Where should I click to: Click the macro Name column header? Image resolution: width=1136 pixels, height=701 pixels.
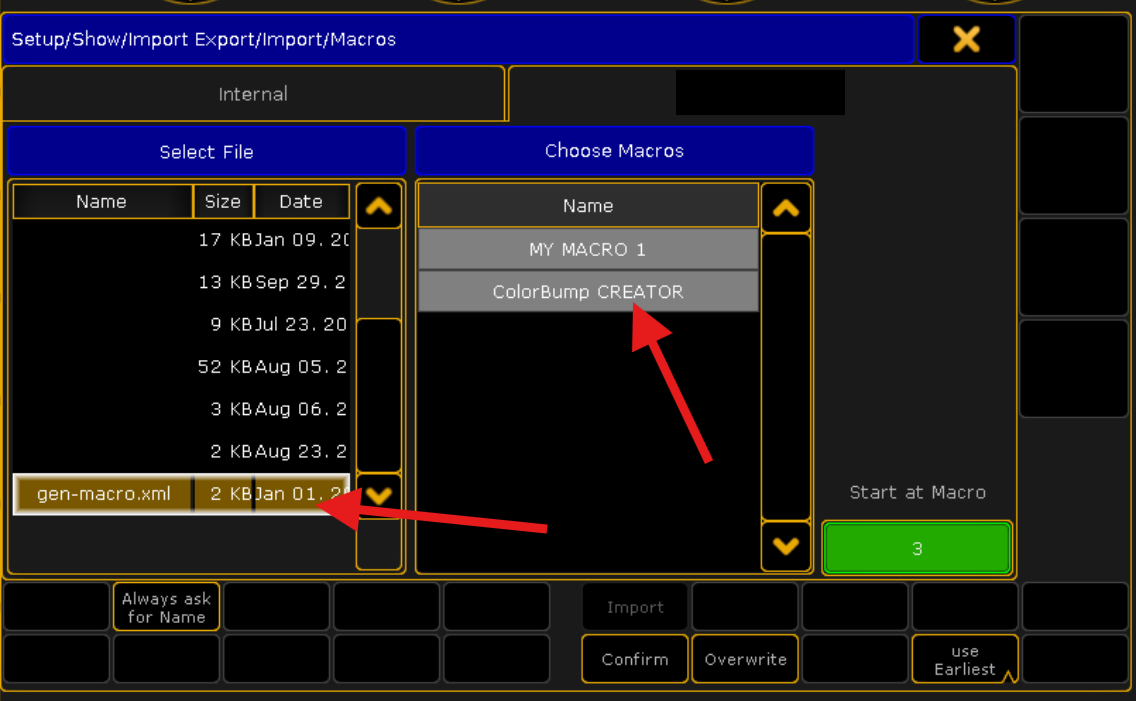coord(588,206)
